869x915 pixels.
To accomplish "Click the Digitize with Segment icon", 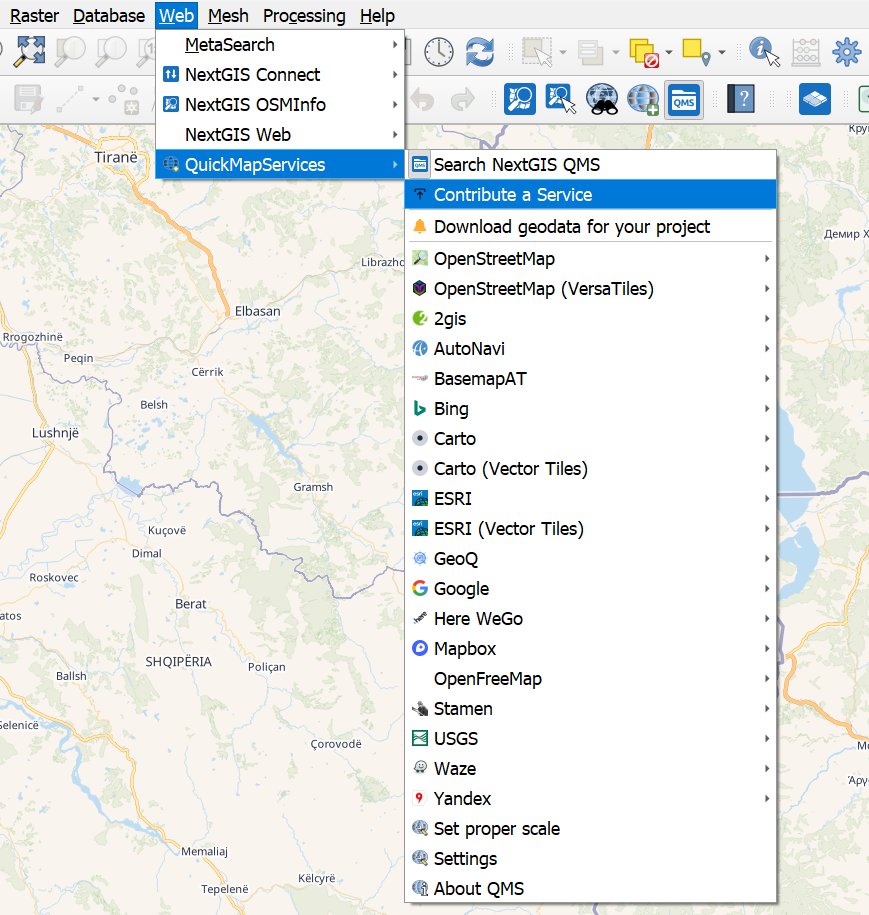I will click(70, 99).
